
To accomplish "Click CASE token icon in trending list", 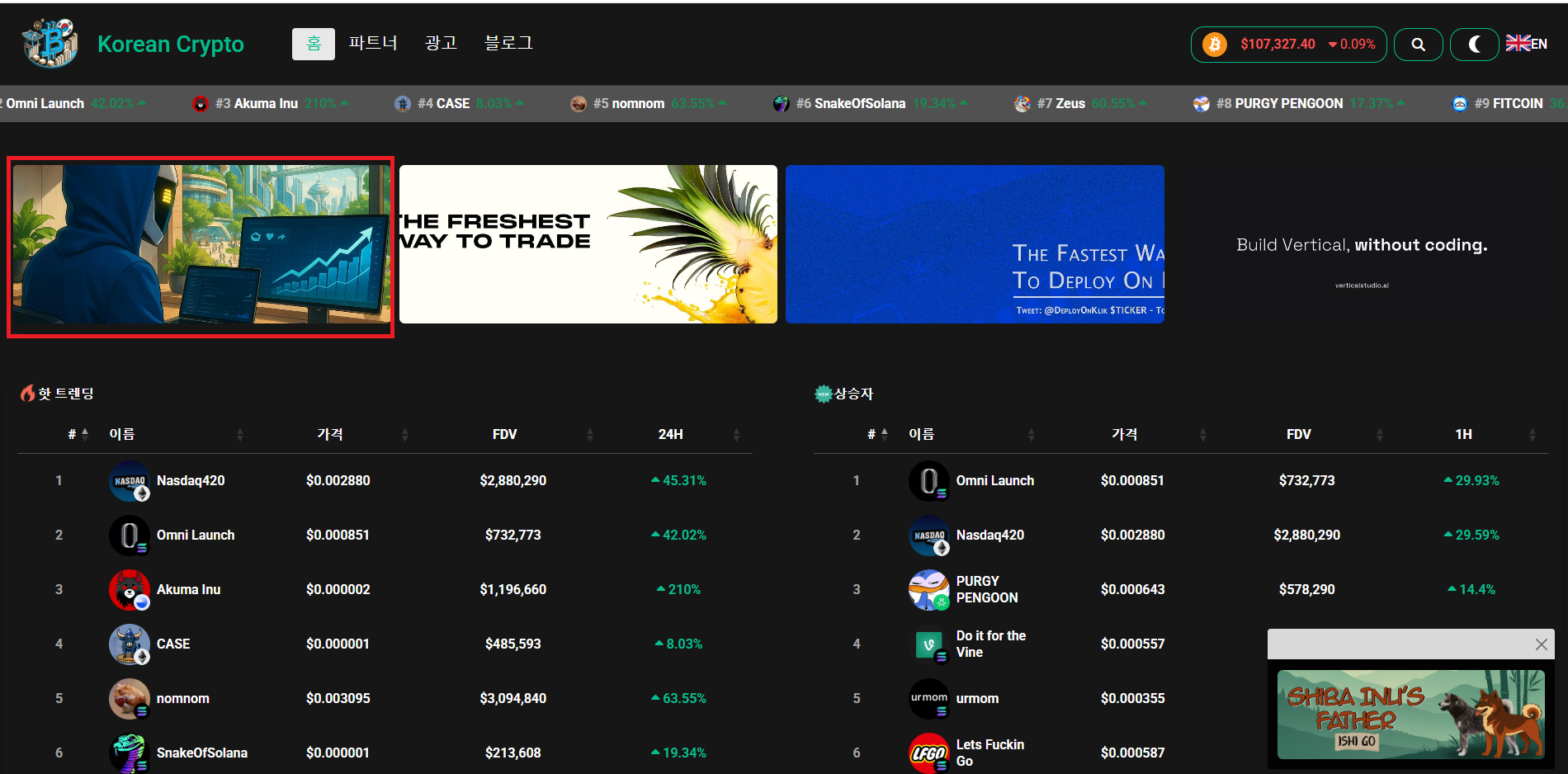I will coord(130,644).
